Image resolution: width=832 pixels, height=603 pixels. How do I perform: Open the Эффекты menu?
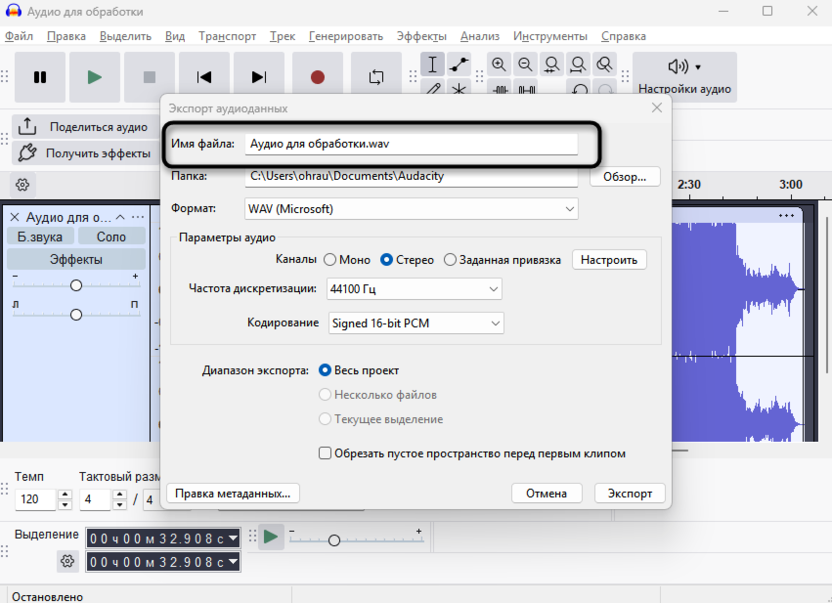click(x=422, y=35)
